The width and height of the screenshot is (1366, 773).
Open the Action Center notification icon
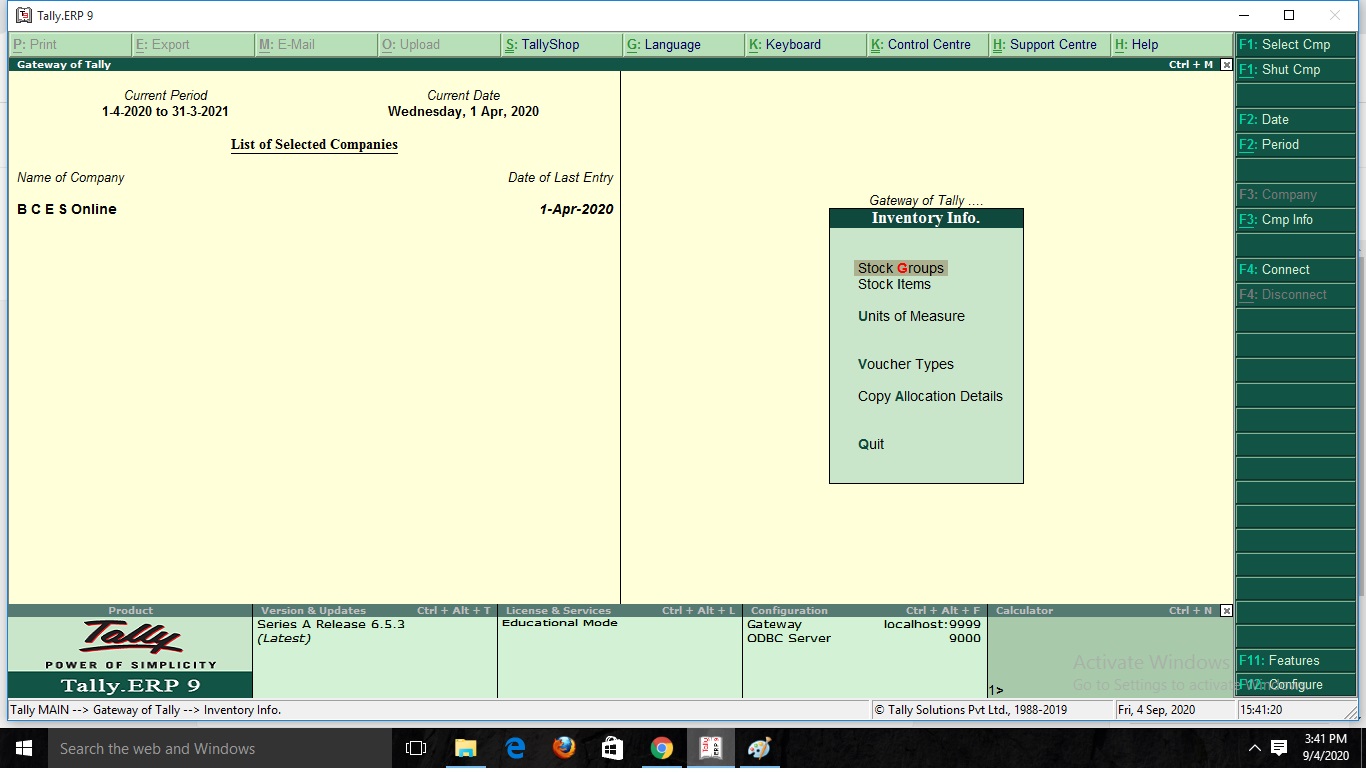(x=1278, y=748)
